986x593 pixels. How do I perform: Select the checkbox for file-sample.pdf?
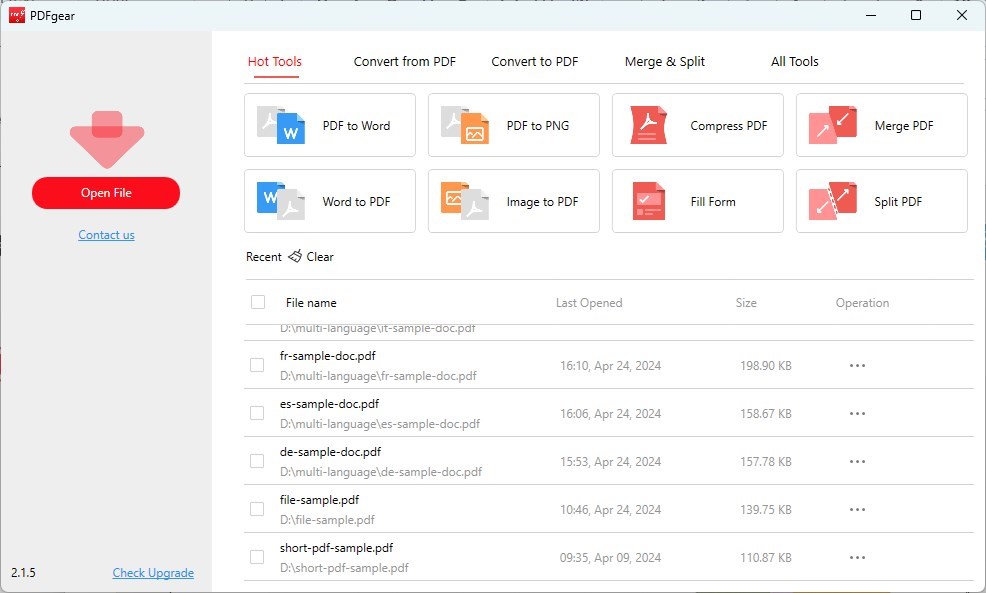tap(257, 509)
